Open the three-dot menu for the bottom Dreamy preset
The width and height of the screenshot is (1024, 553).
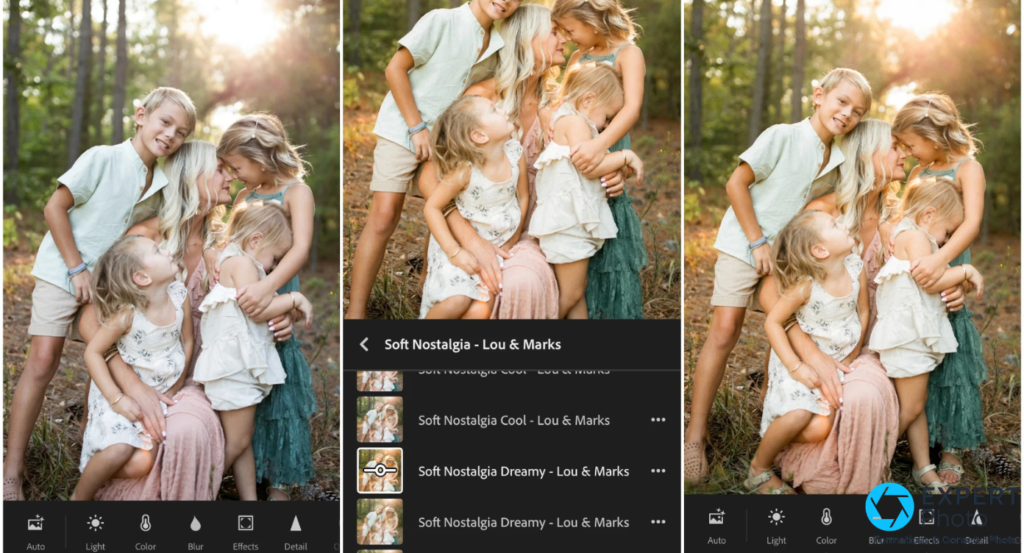pos(658,522)
